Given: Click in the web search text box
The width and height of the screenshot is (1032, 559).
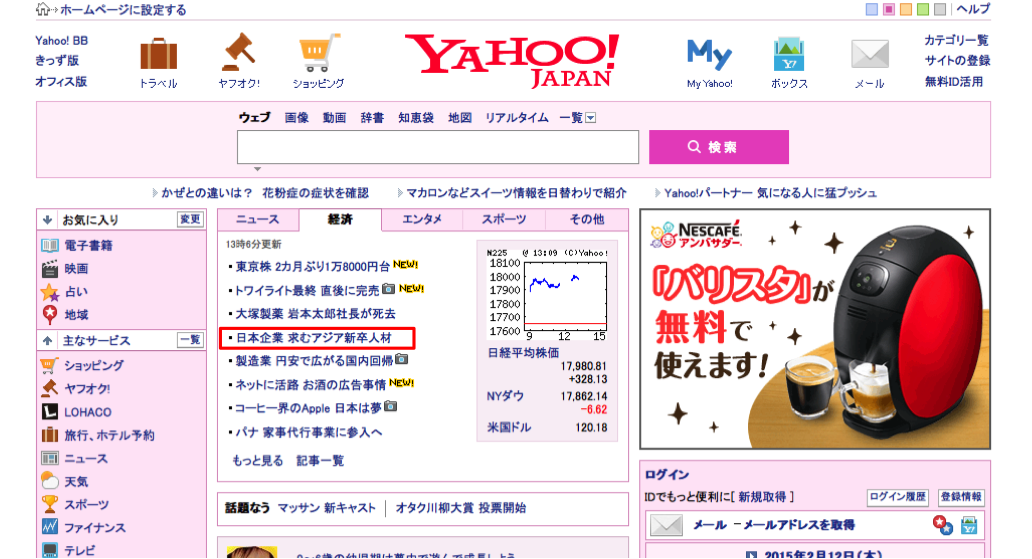Looking at the screenshot, I should tap(437, 147).
